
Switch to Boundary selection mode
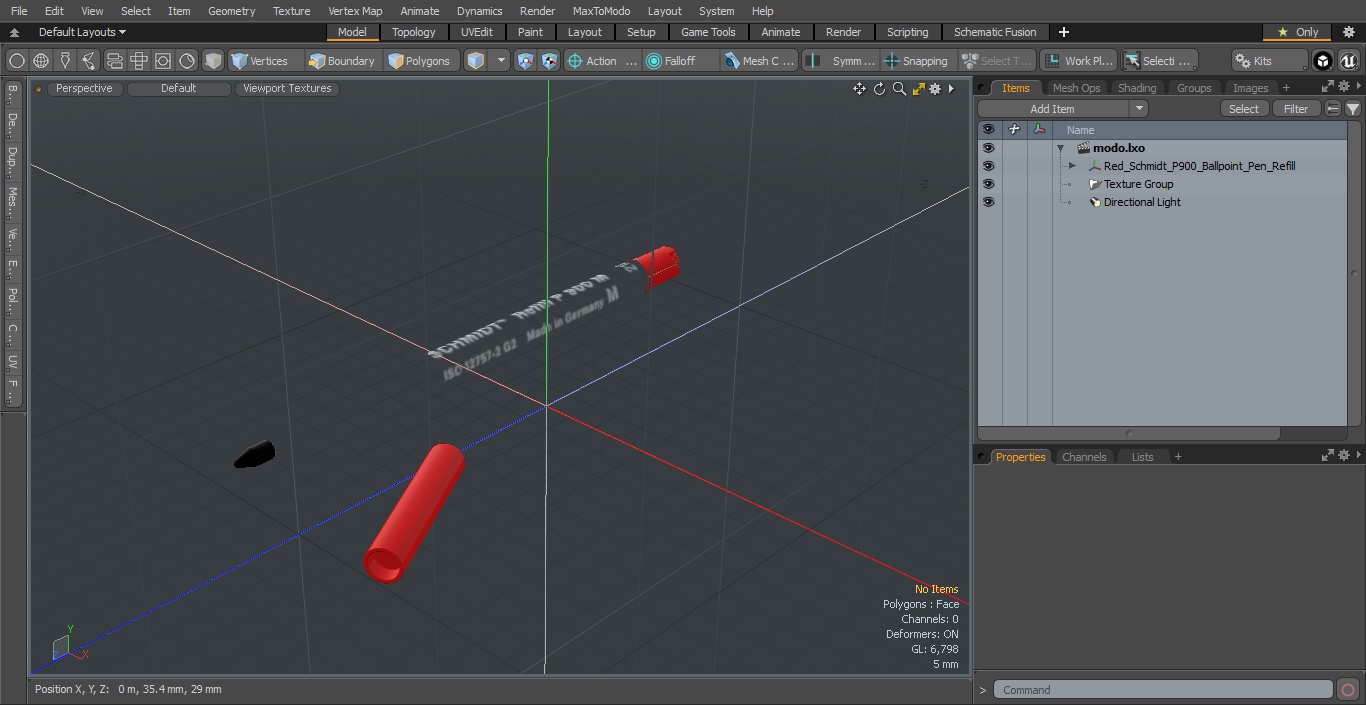tap(343, 61)
